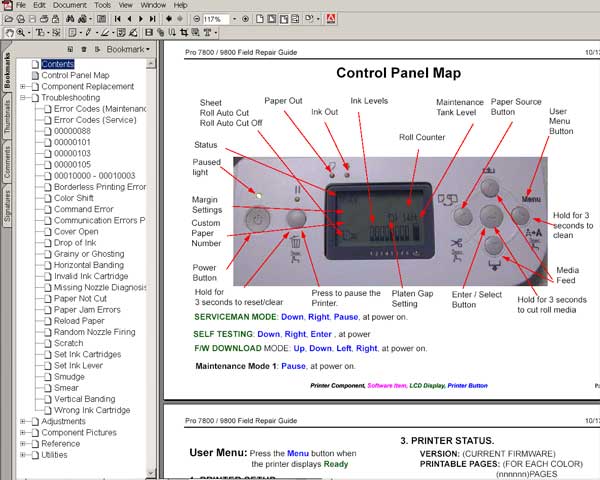Select the Zoom magnifier tool

coord(21,33)
